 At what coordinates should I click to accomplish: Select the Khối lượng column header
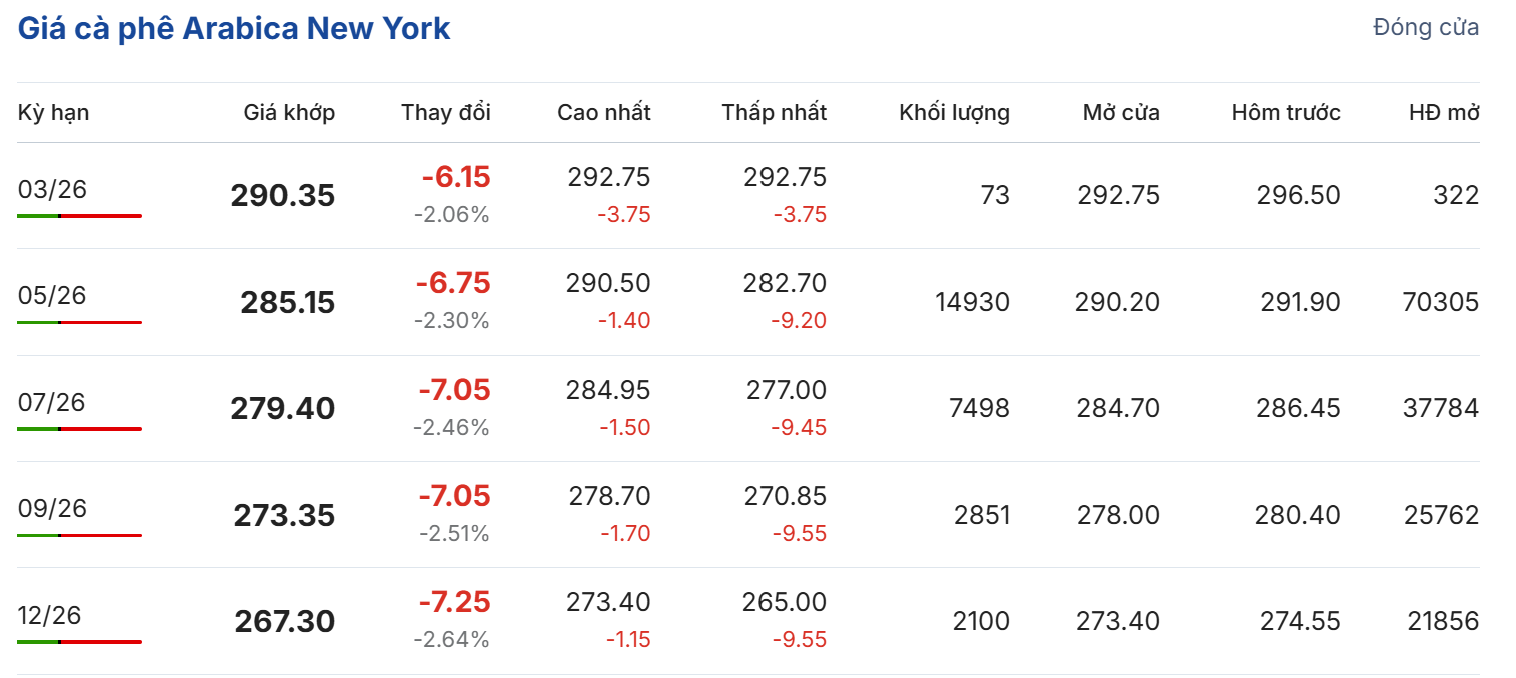[954, 112]
